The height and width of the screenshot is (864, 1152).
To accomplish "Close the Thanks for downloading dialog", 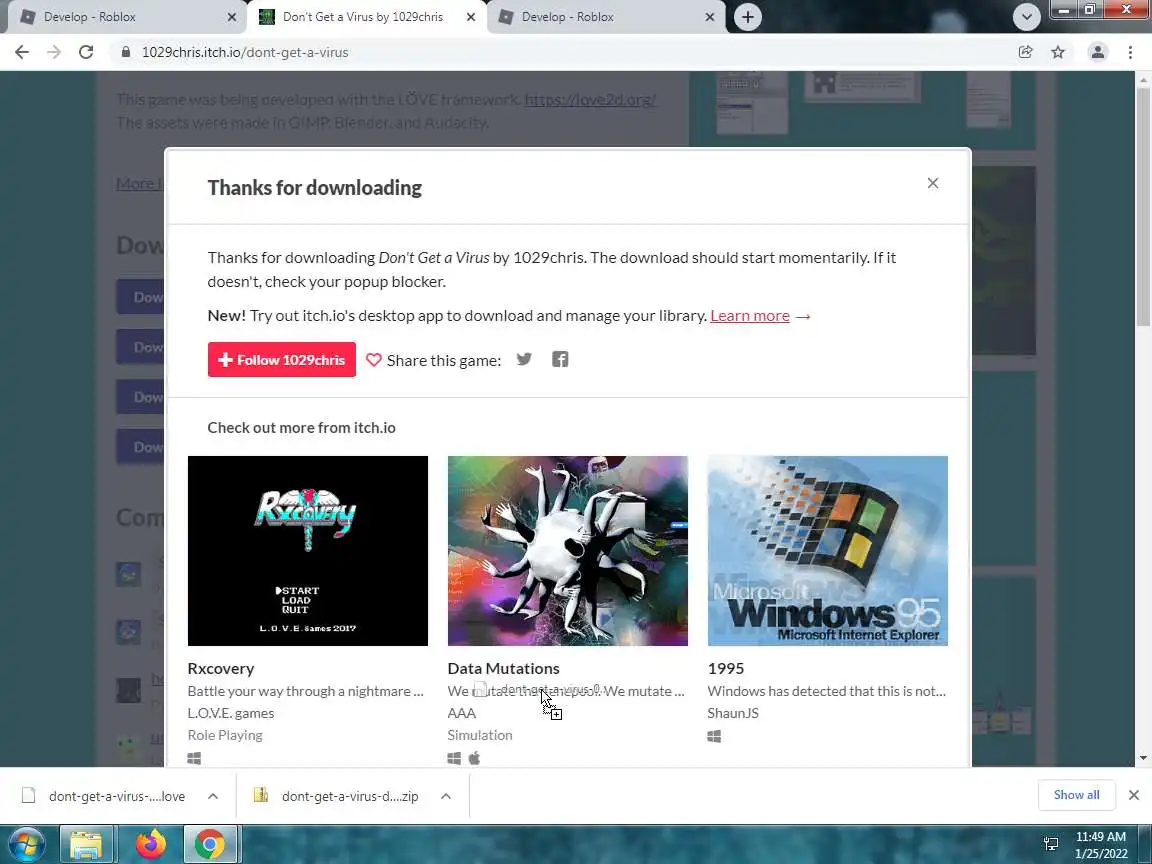I will point(932,183).
